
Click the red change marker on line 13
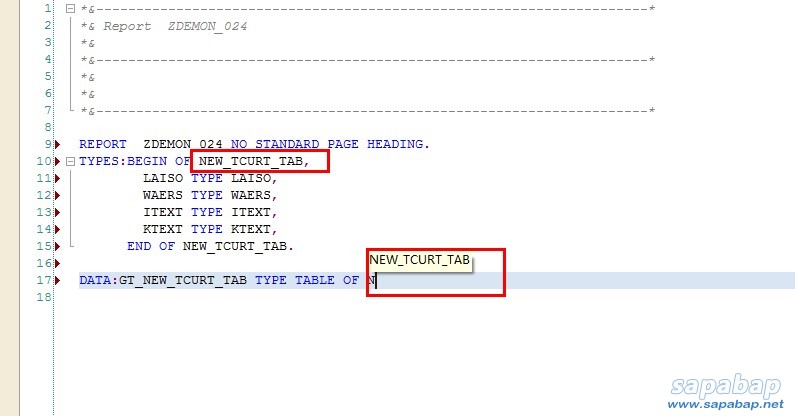coord(56,212)
